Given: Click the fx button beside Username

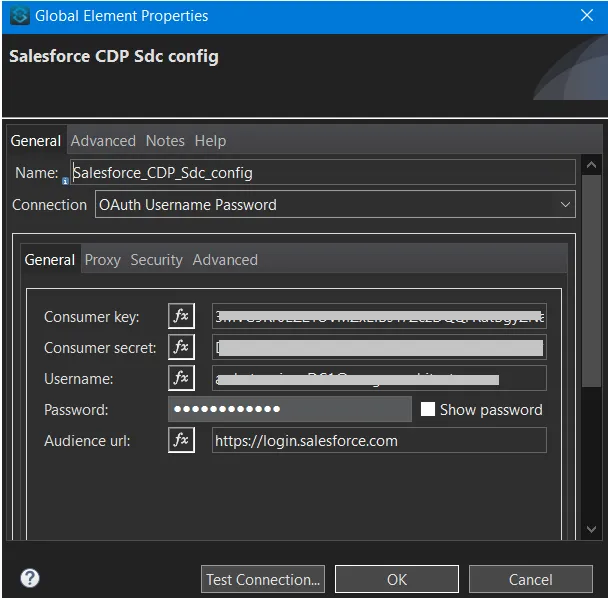Looking at the screenshot, I should [x=181, y=378].
